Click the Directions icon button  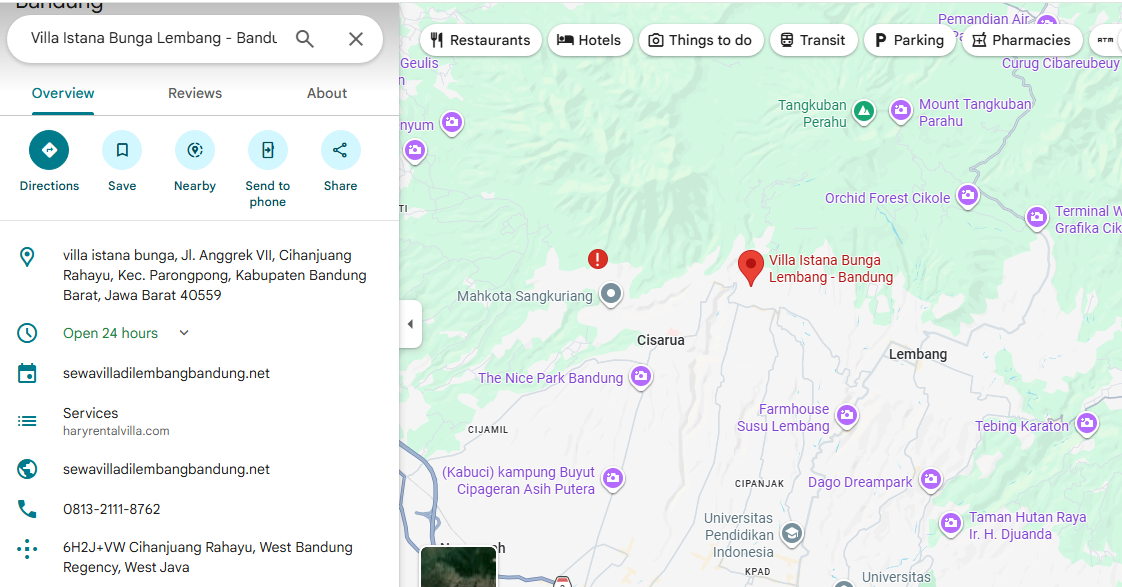pyautogui.click(x=49, y=150)
